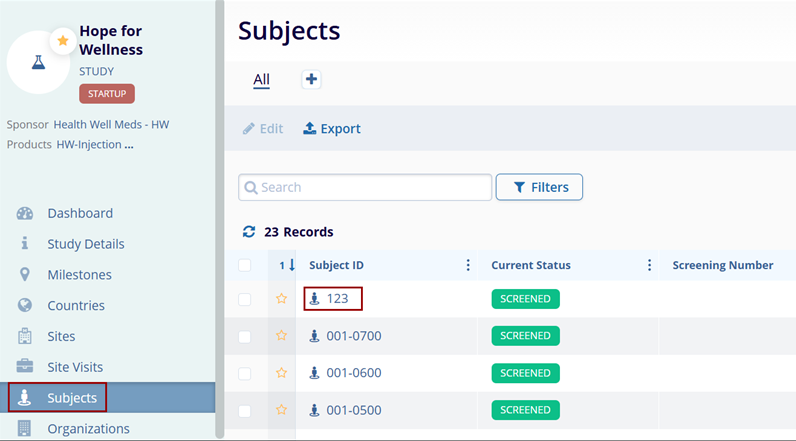Select the All tab
Viewport: 796px width, 441px height.
point(261,80)
